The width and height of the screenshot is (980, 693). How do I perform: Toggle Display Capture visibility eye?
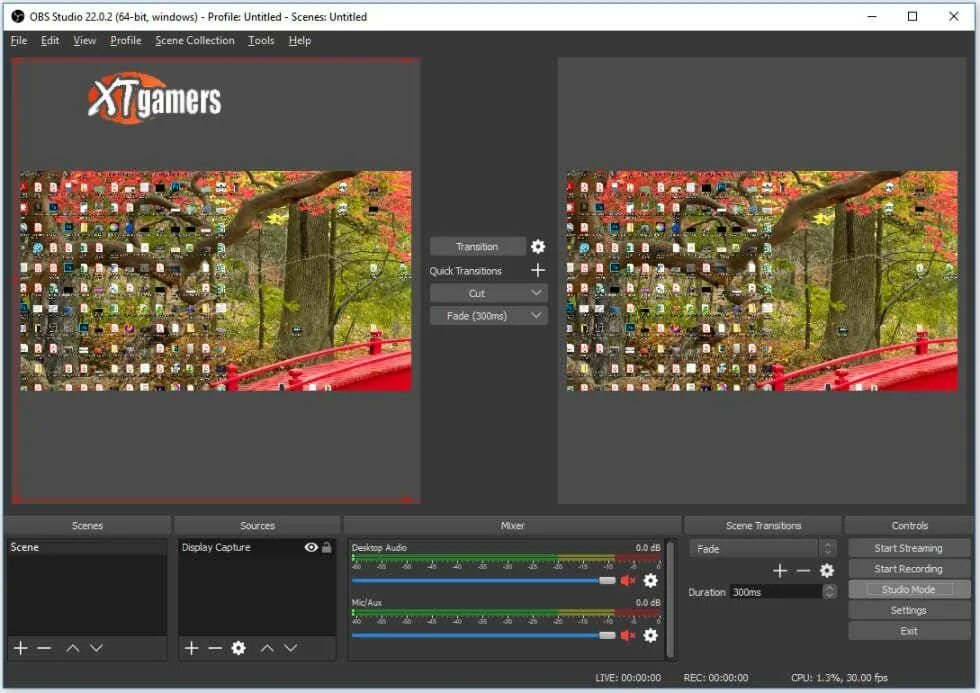coord(311,547)
